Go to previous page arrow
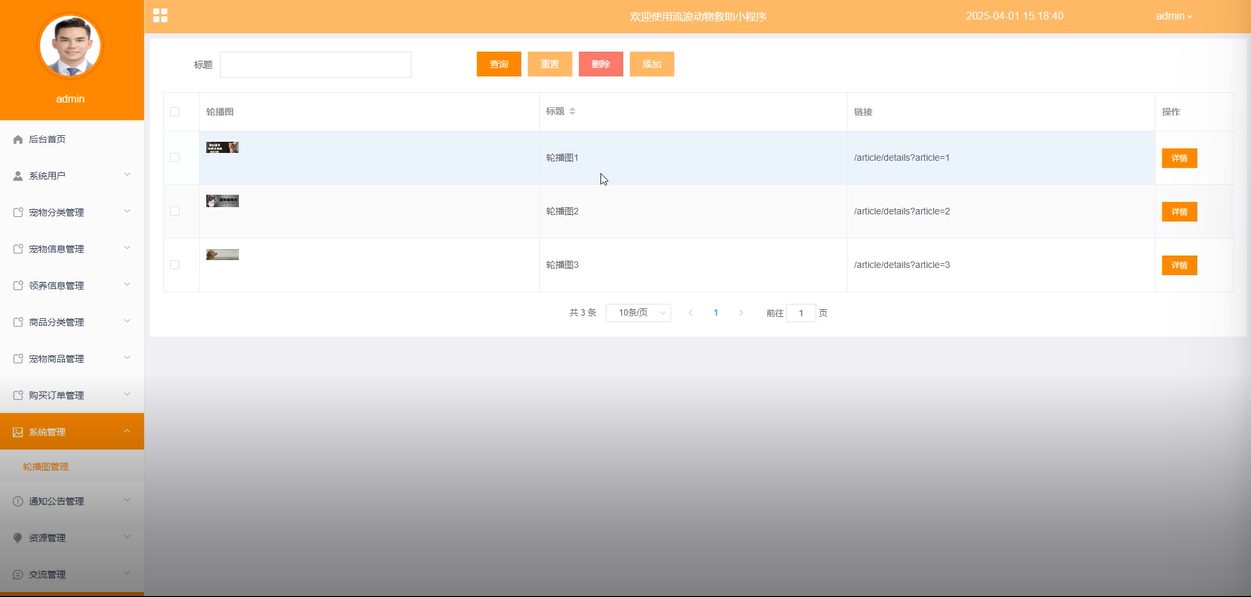The image size is (1251, 597). coord(690,313)
